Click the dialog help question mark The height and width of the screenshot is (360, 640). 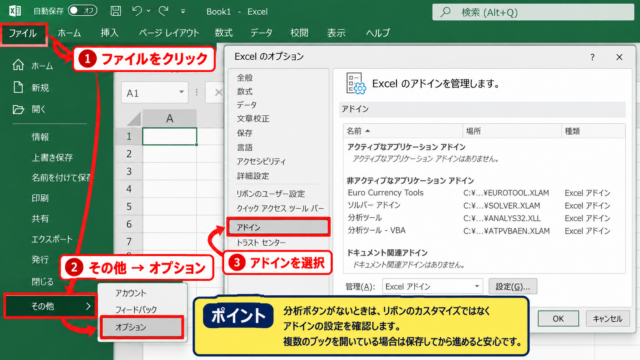(592, 57)
